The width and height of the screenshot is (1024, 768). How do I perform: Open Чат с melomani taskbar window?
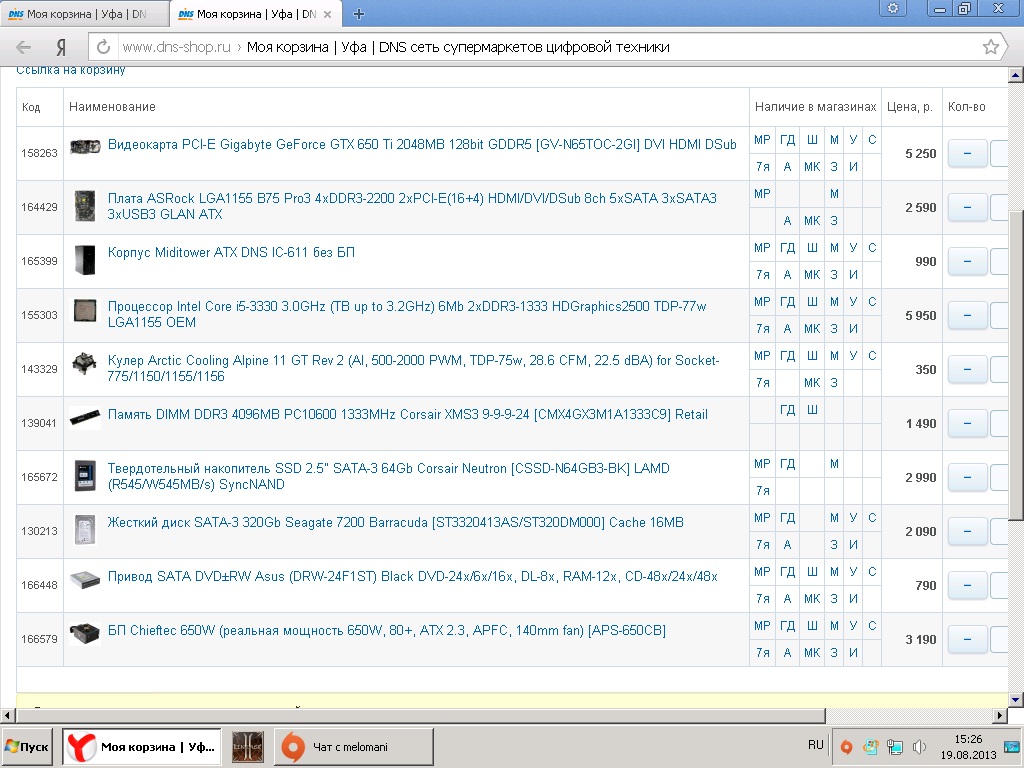(353, 746)
